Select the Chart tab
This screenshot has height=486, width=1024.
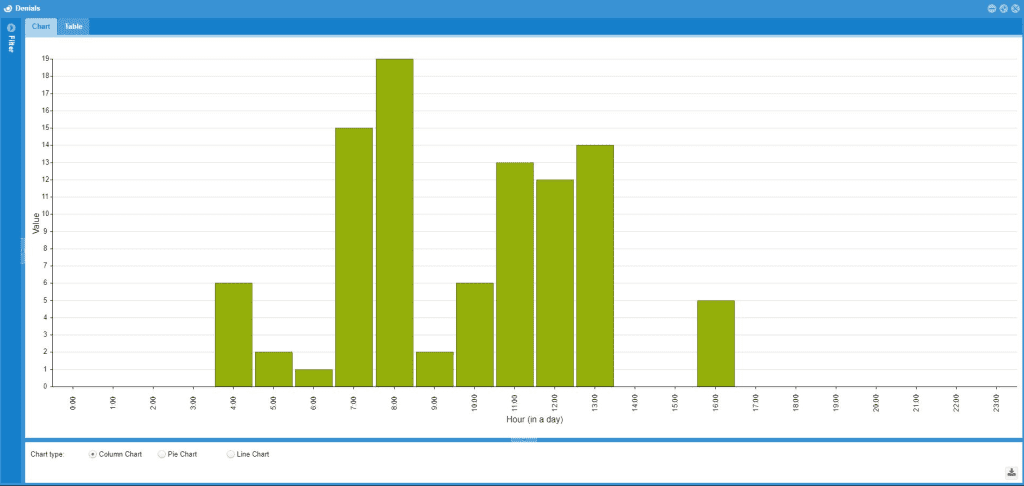point(41,26)
